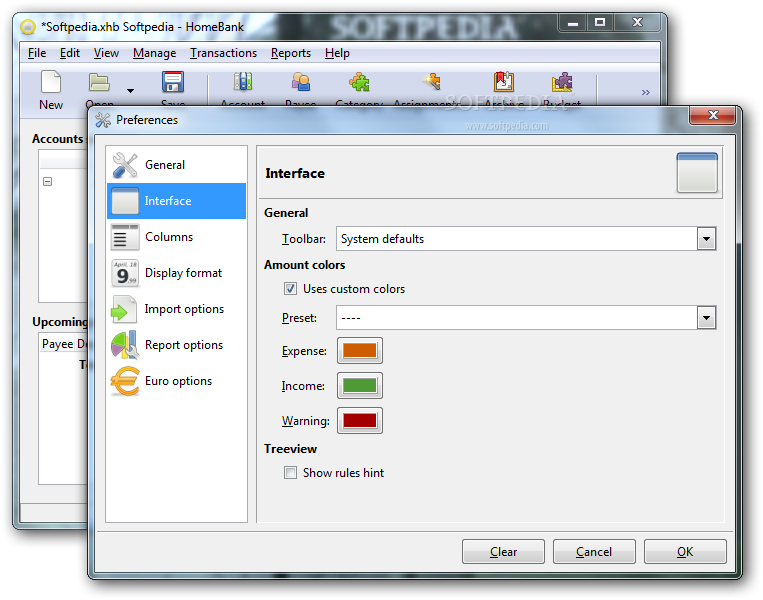Open the Manage menu
Screen dimensions: 763x600
click(154, 53)
